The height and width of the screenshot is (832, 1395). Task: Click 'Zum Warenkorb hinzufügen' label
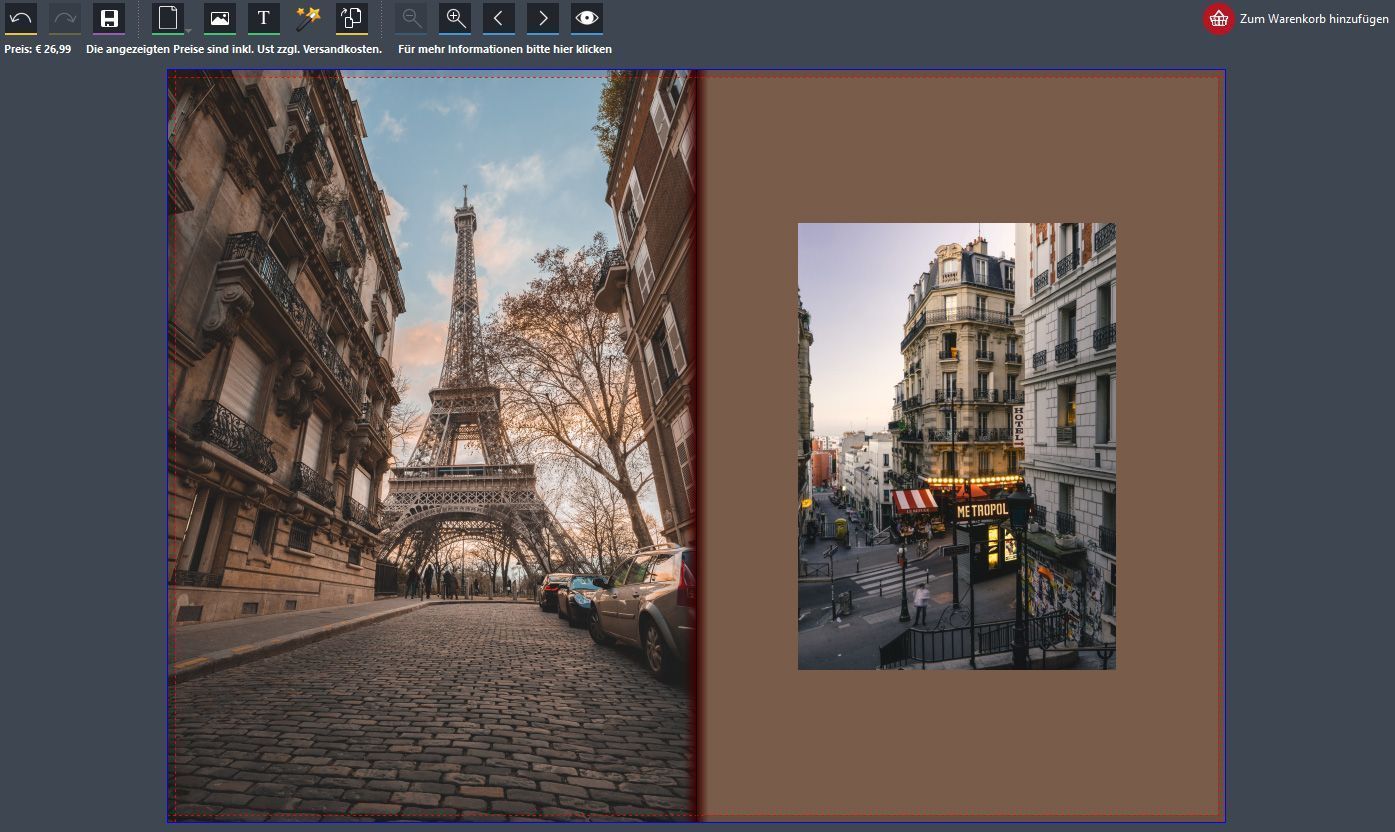[x=1314, y=19]
